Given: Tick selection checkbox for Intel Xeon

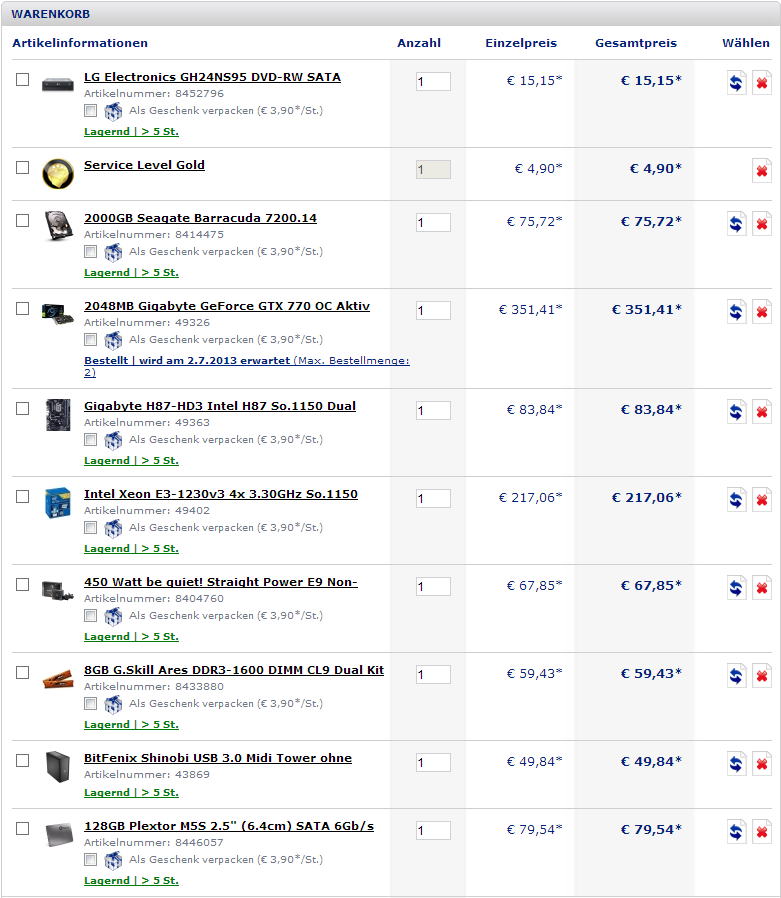Looking at the screenshot, I should pyautogui.click(x=22, y=497).
